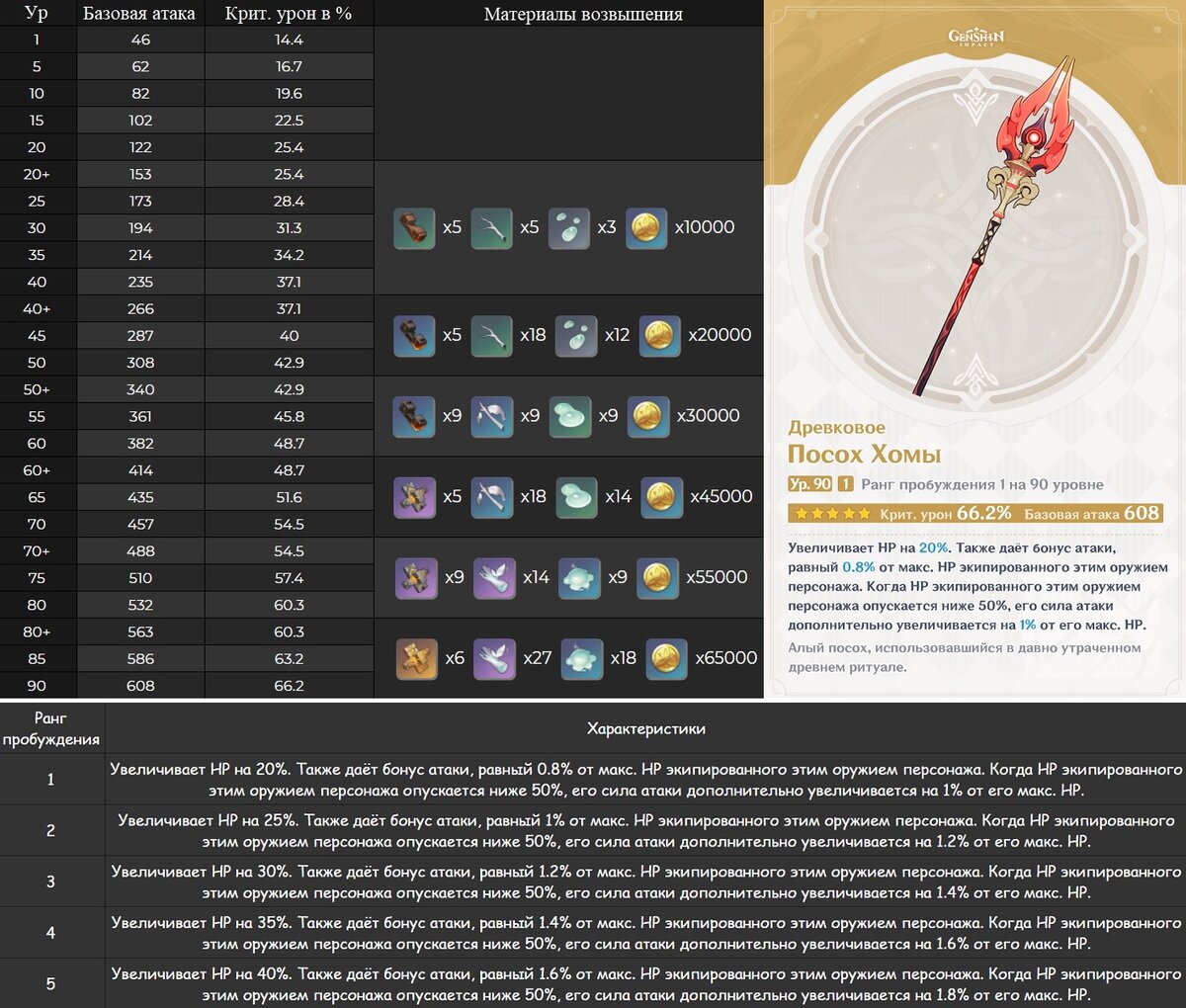Image resolution: width=1186 pixels, height=1008 pixels.
Task: Click the refinement rank 4 description with 'HP на 35%'
Action: tap(646, 934)
